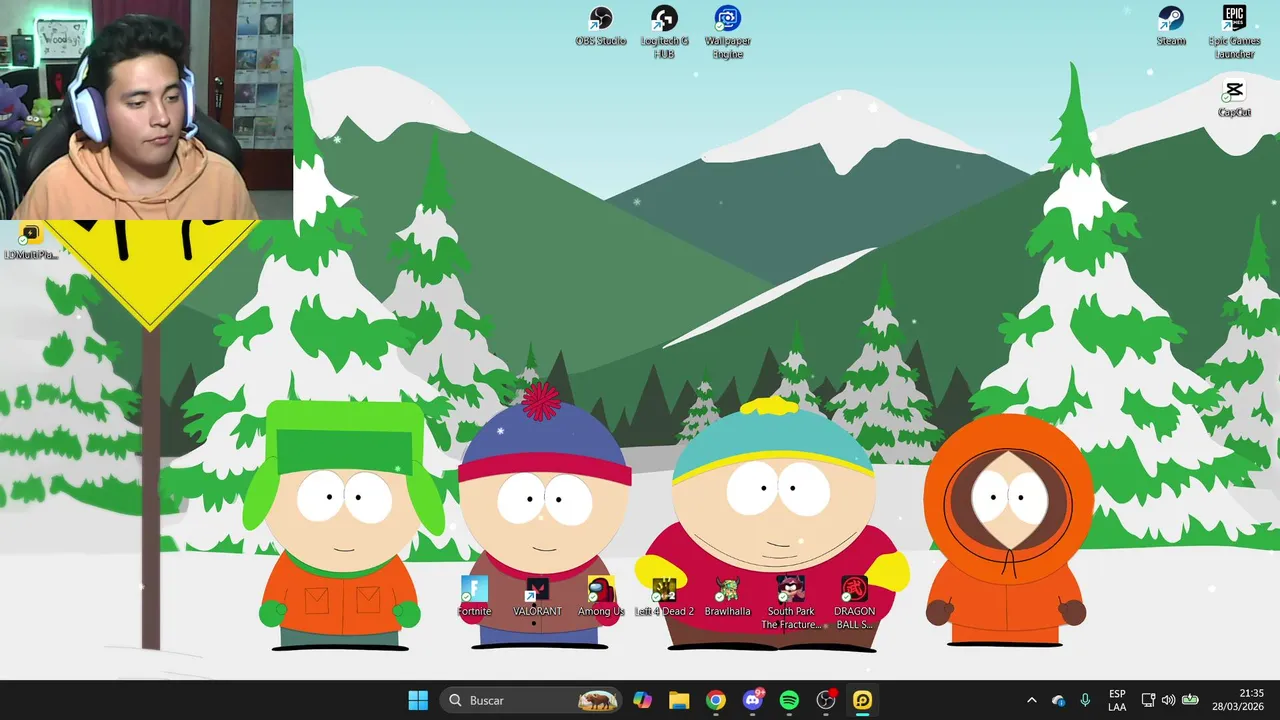Open the OneDrive cloud tray icon
The width and height of the screenshot is (1280, 720).
[1059, 700]
